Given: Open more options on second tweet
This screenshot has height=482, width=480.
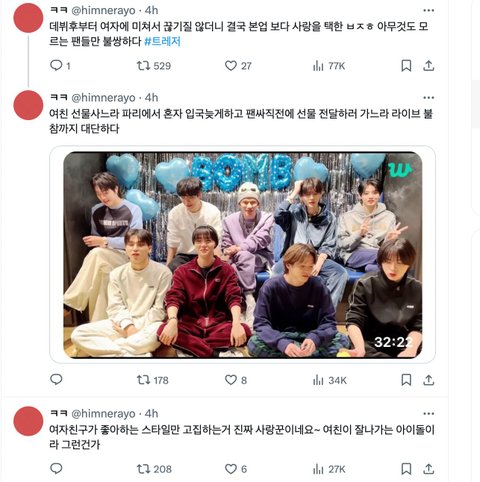Looking at the screenshot, I should pos(428,98).
